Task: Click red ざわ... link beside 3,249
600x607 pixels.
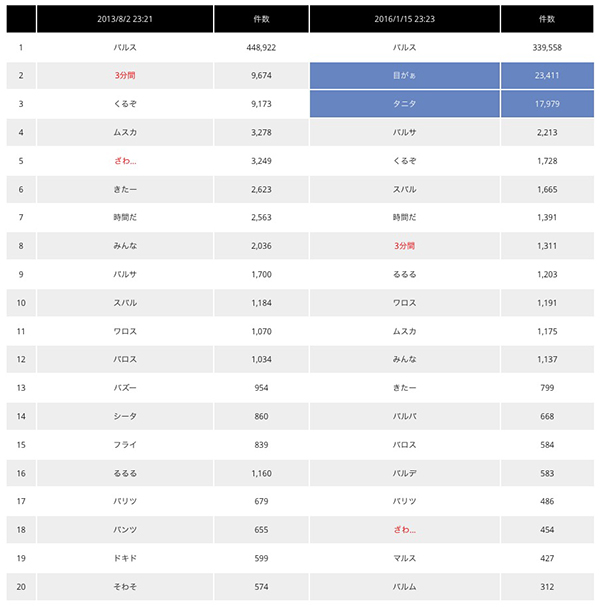Action: [x=125, y=160]
